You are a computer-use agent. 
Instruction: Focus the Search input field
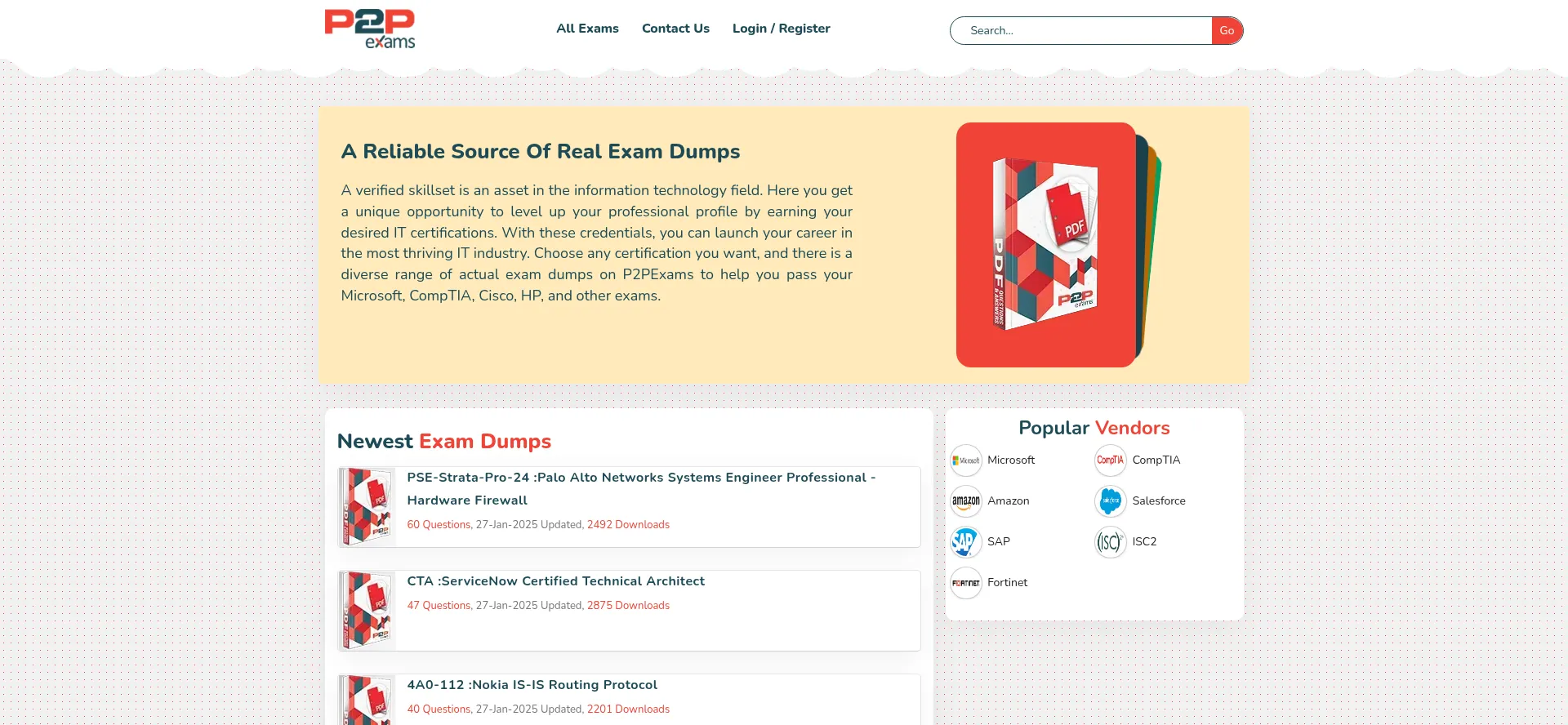coord(1082,31)
